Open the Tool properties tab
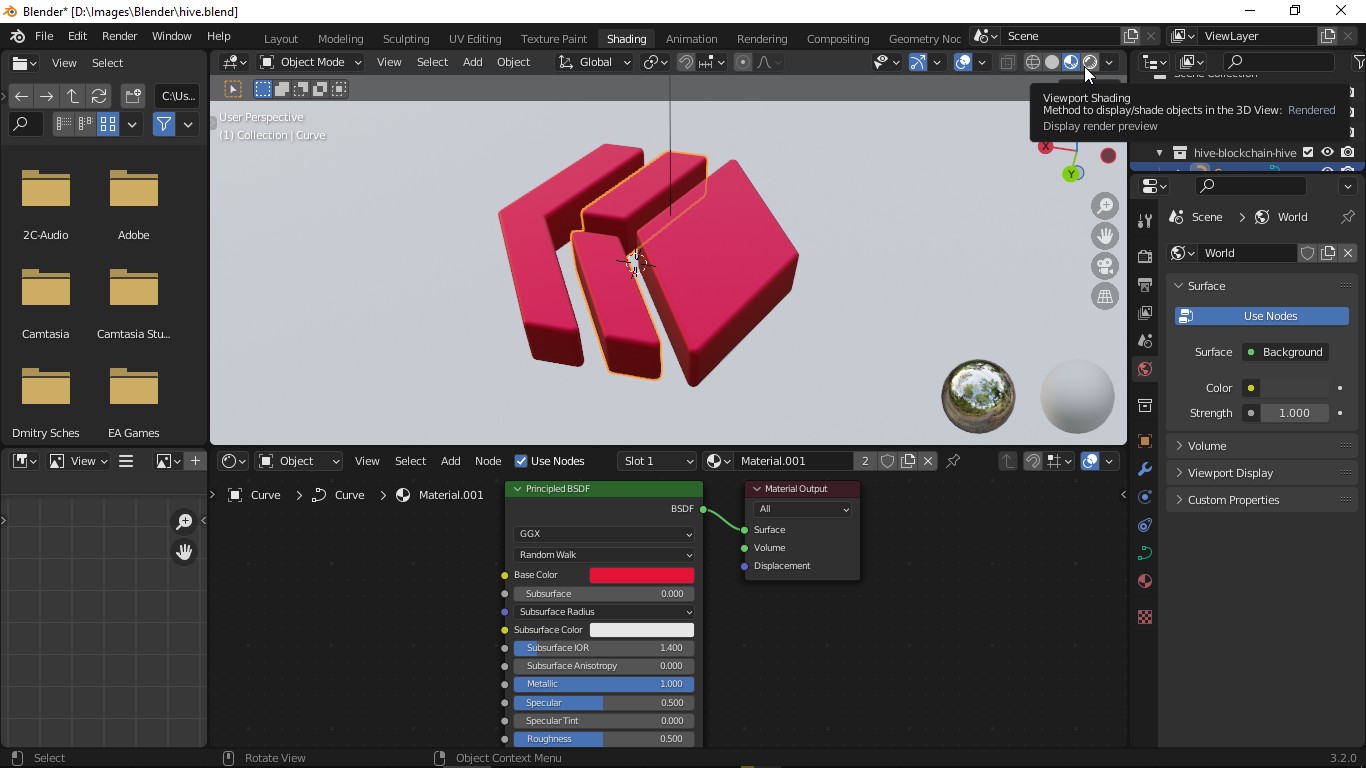This screenshot has height=768, width=1366. (x=1145, y=220)
